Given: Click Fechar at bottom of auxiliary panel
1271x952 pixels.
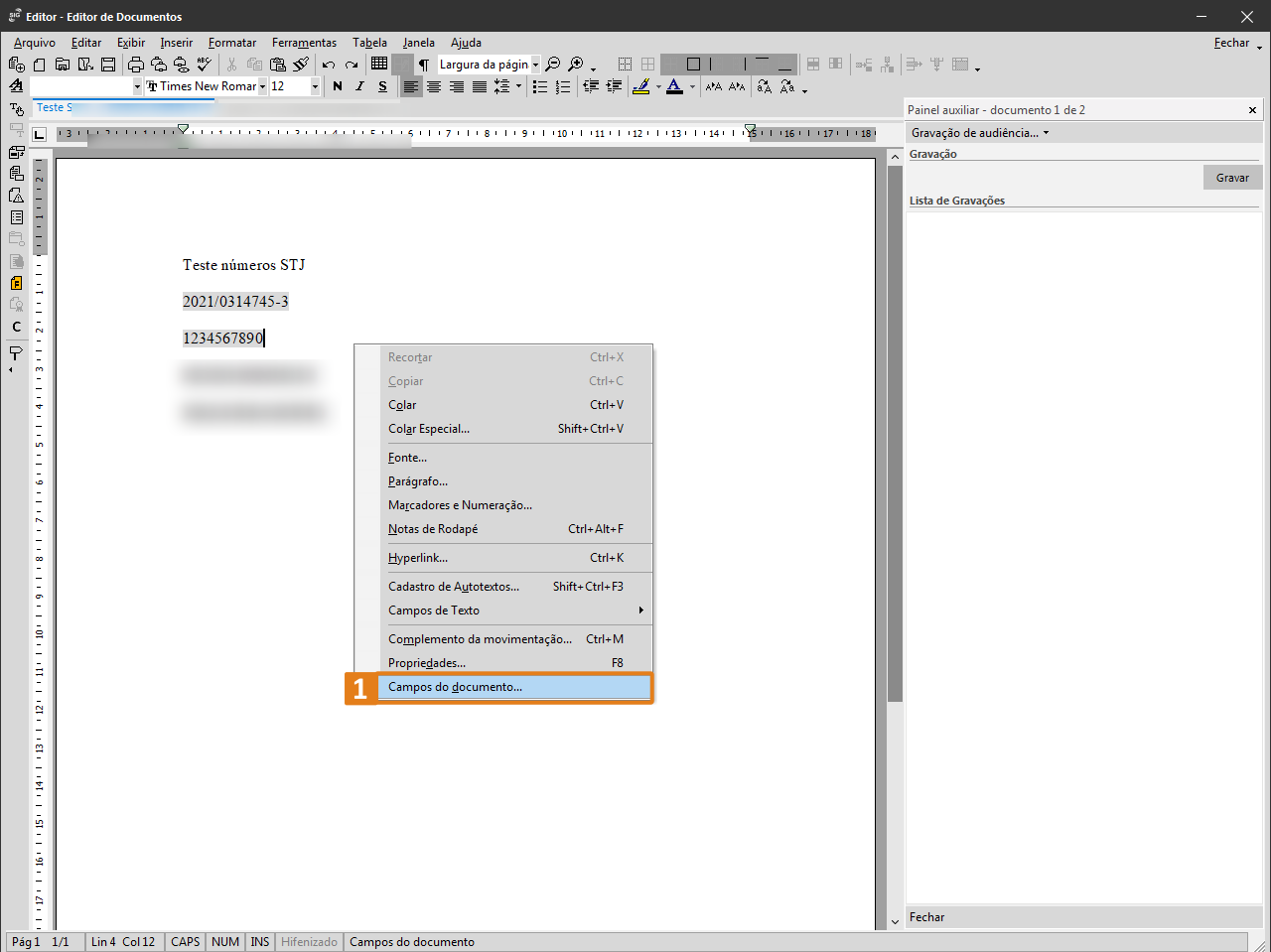Looking at the screenshot, I should pyautogui.click(x=927, y=917).
